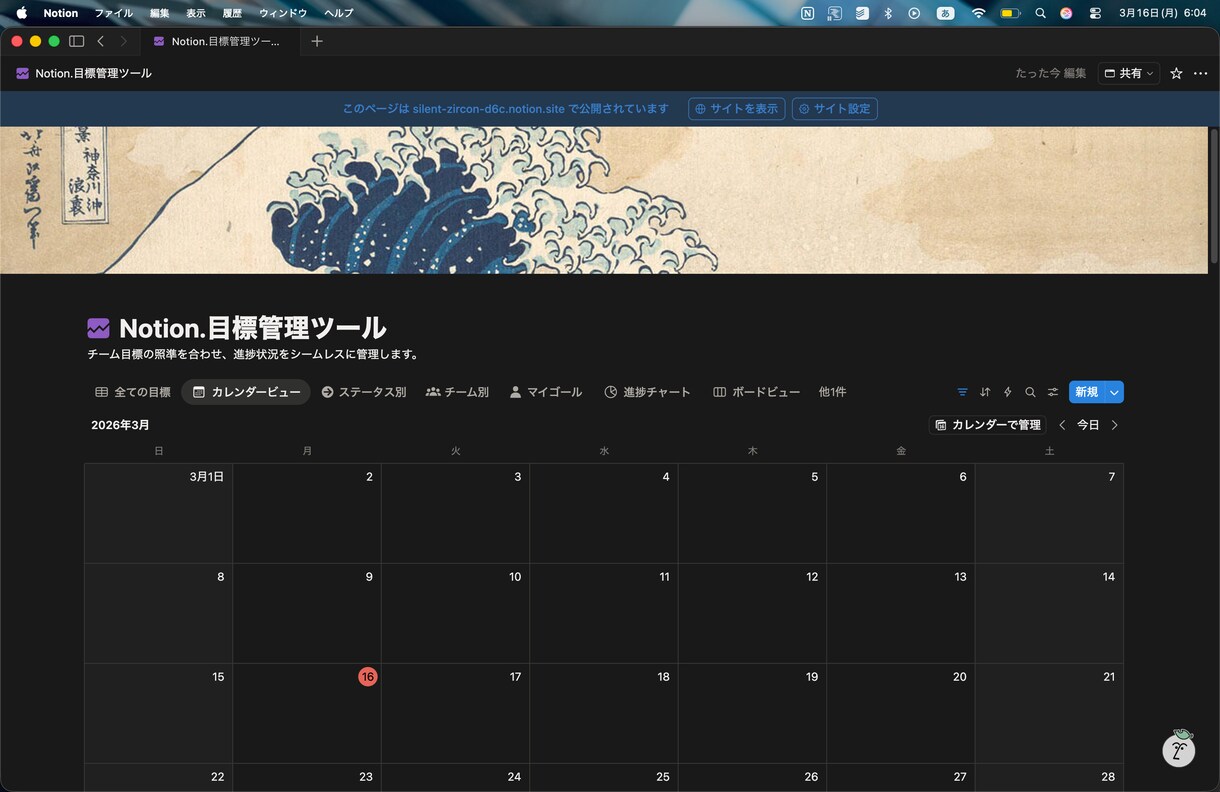Screen dimensions: 1220x792
Task: Show the 他1件 hidden views
Action: pos(832,392)
